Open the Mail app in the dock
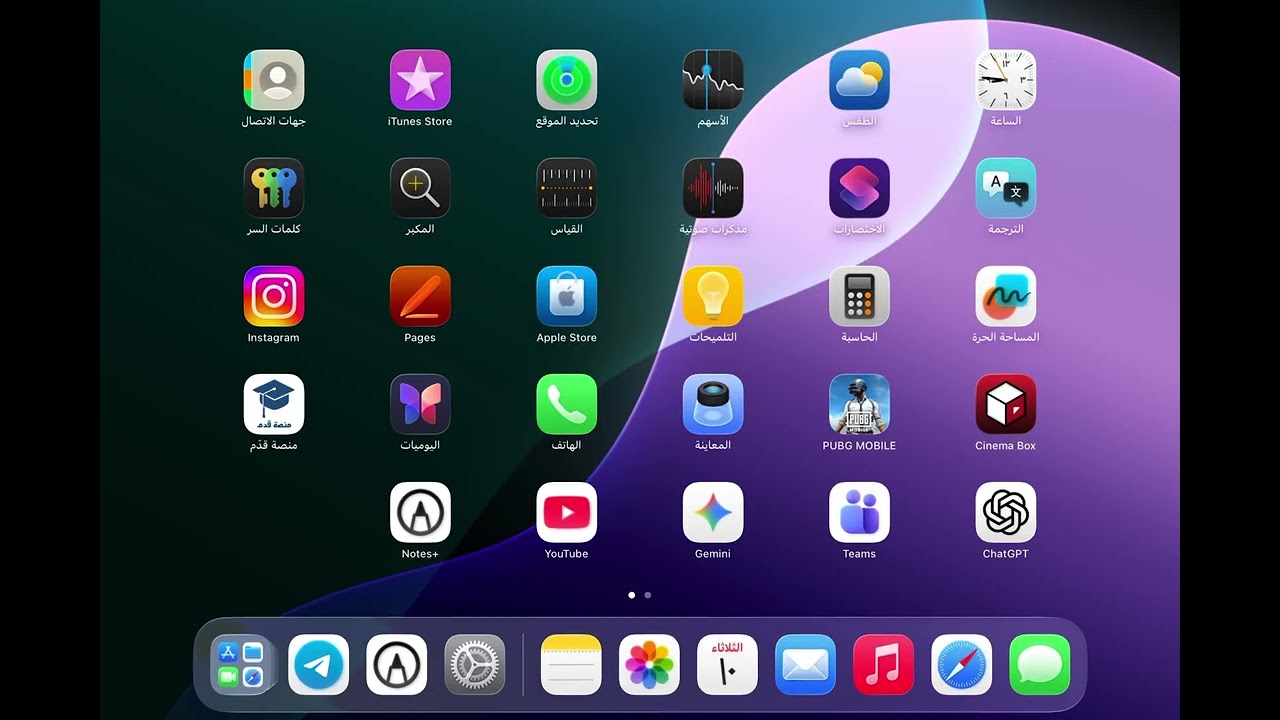This screenshot has width=1280, height=720. [805, 665]
